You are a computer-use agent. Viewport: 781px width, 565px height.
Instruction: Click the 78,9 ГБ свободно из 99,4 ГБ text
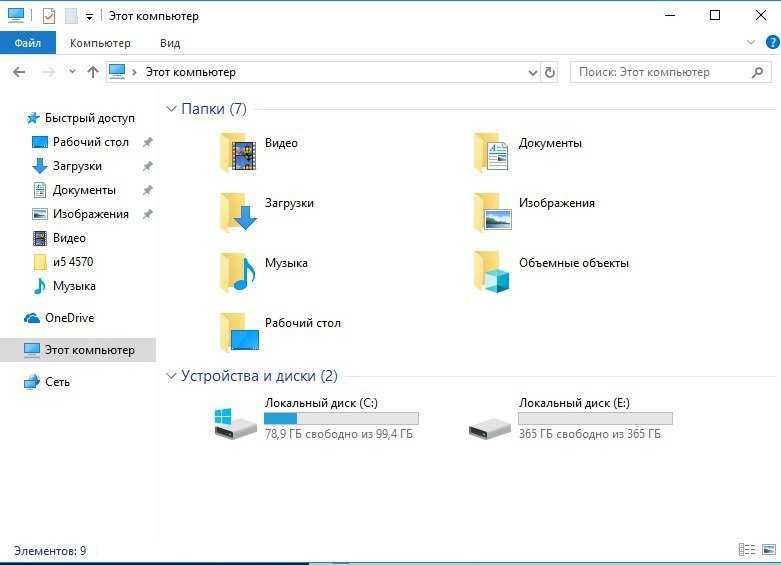(339, 434)
